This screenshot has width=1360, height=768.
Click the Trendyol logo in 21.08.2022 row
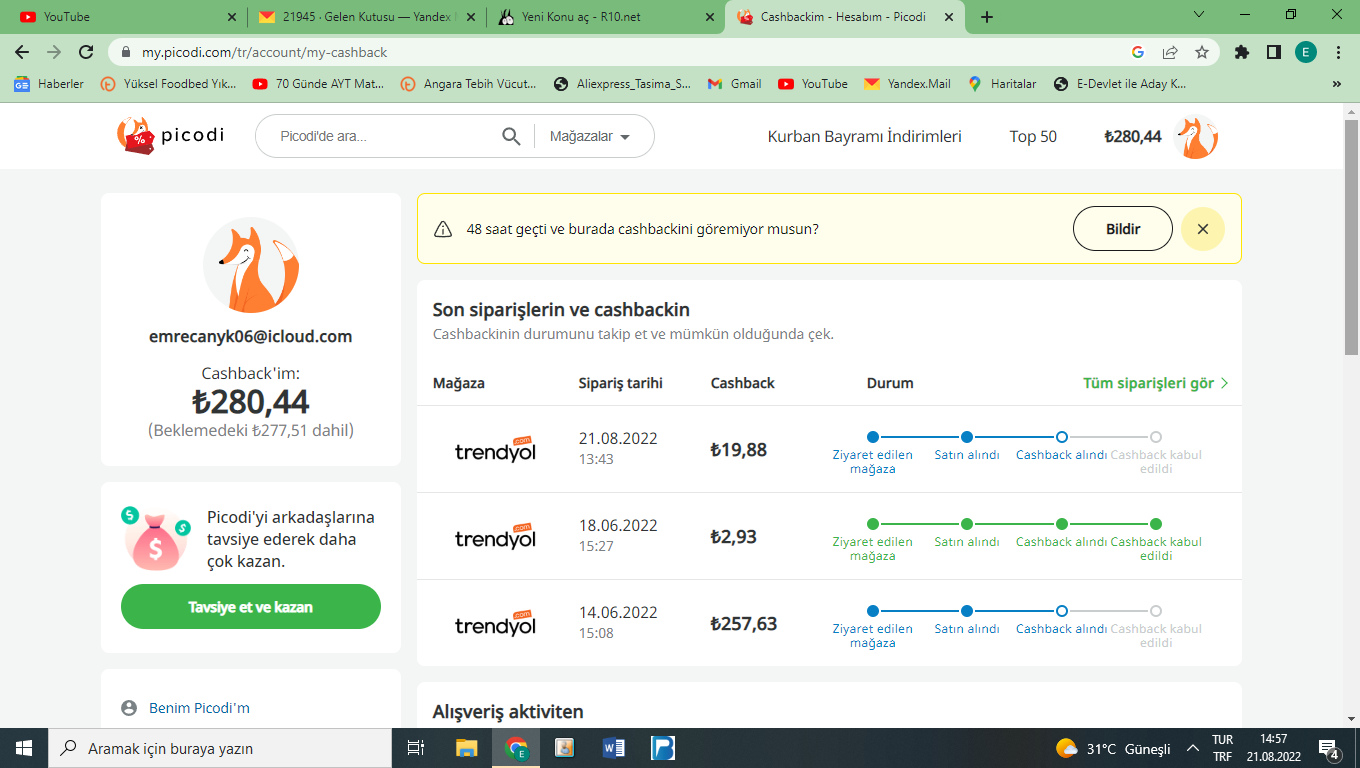tap(495, 449)
